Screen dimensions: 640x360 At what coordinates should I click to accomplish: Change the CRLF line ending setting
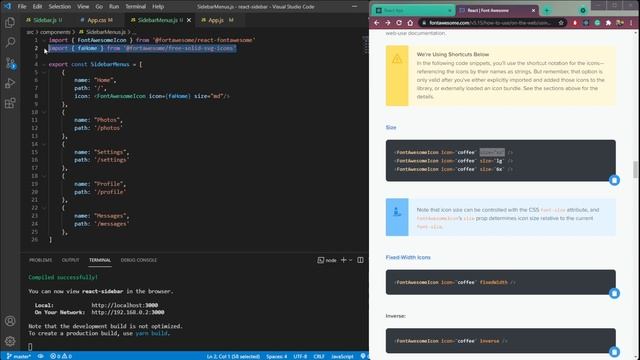coord(319,356)
